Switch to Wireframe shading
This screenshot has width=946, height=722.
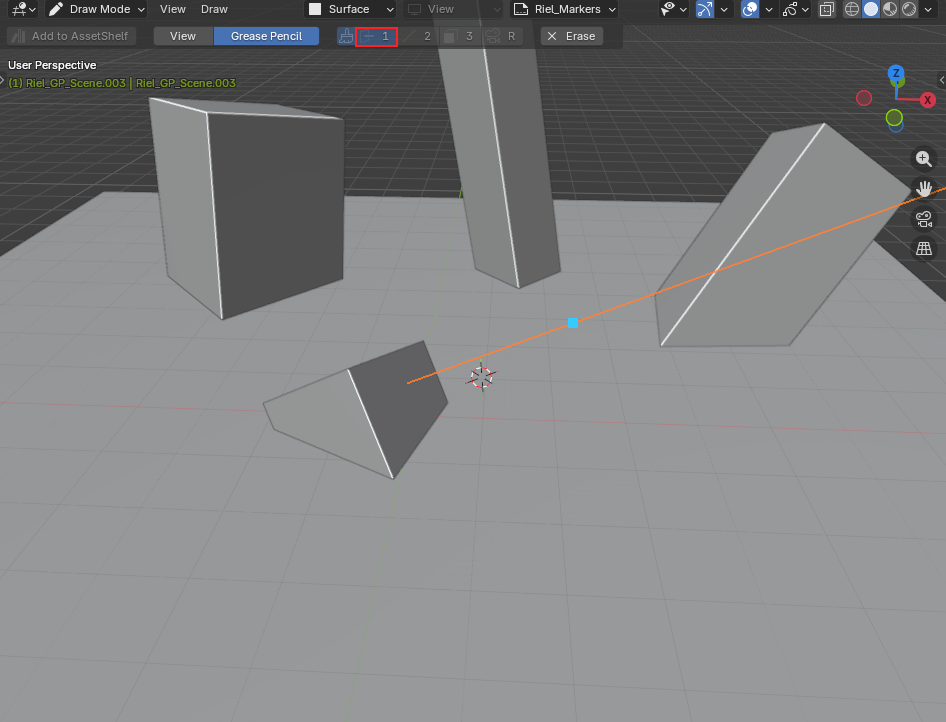[851, 9]
